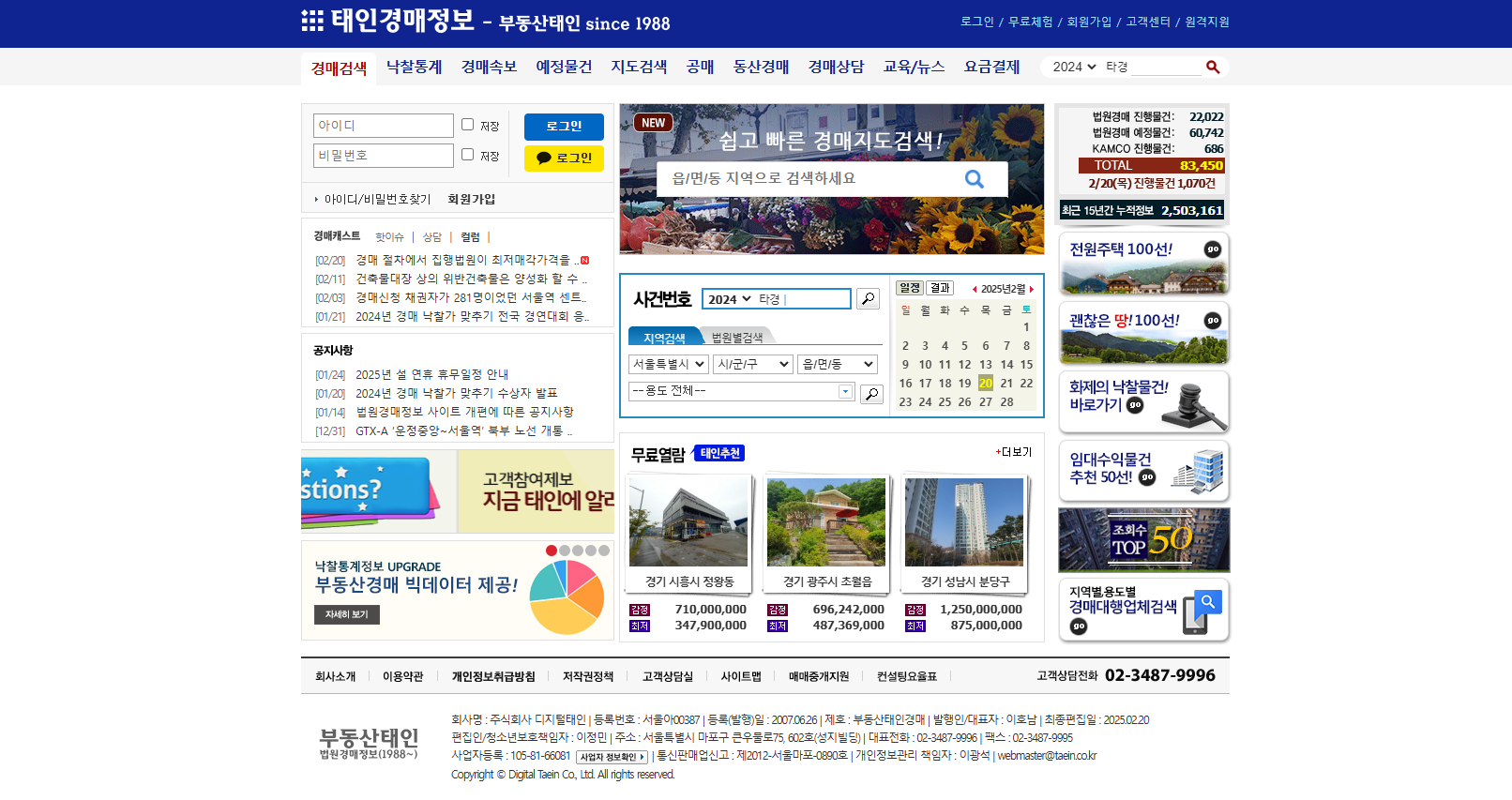The width and height of the screenshot is (1512, 800).
Task: Click 회원가입 link below login fields
Action: coord(471,199)
